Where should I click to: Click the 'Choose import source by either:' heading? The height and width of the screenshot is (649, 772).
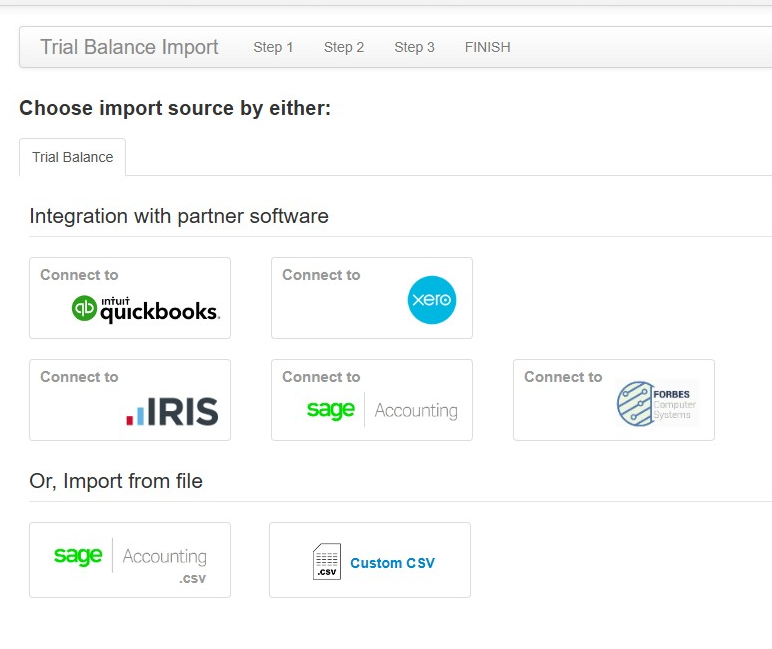tap(175, 108)
